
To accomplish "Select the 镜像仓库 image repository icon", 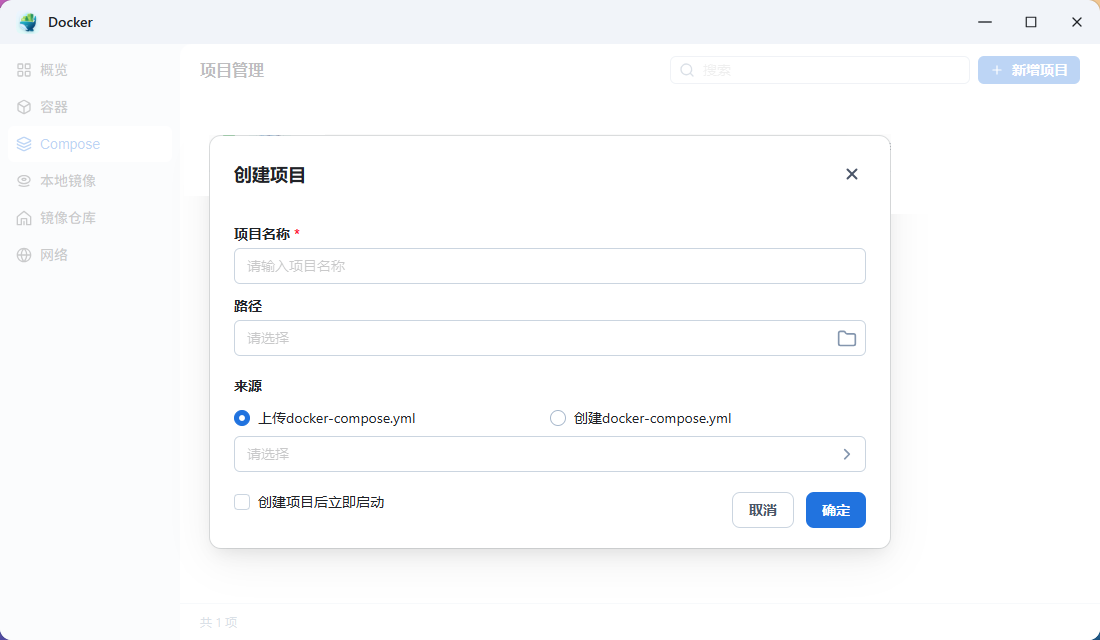I will [x=24, y=217].
